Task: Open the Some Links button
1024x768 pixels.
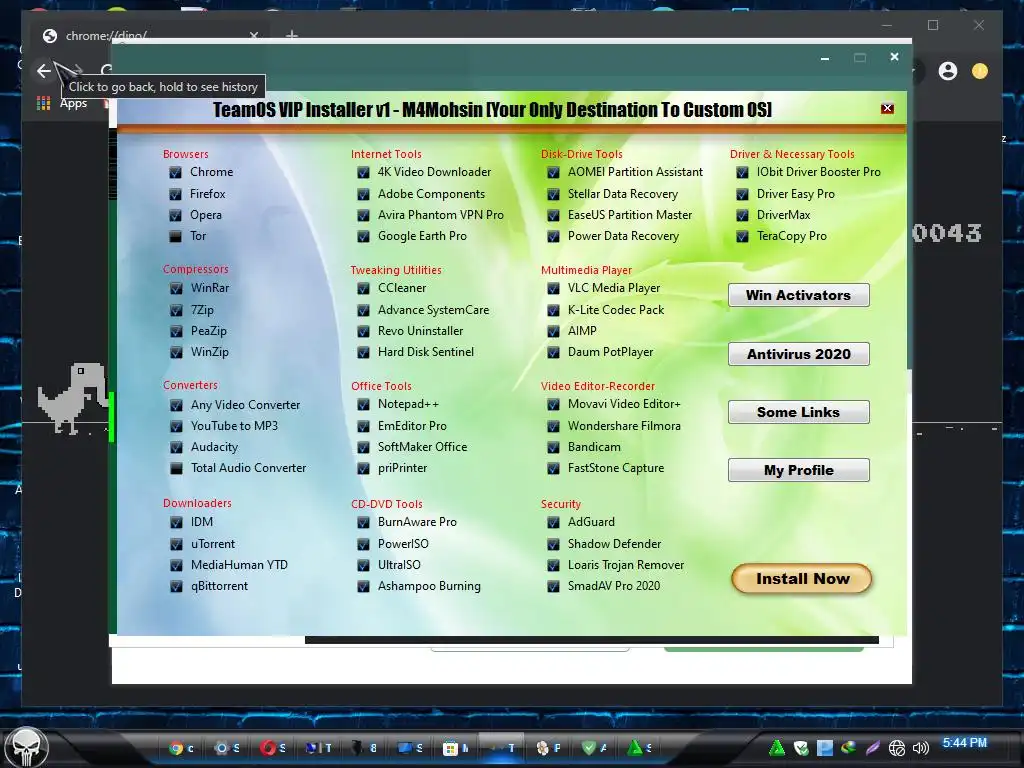Action: coord(799,412)
